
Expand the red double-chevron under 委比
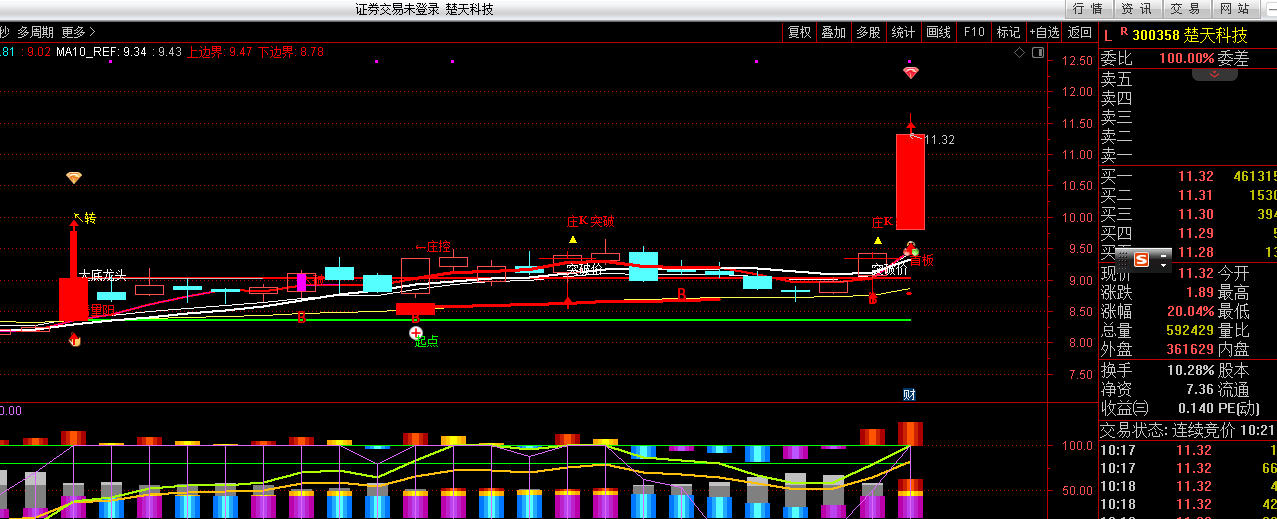(1214, 74)
